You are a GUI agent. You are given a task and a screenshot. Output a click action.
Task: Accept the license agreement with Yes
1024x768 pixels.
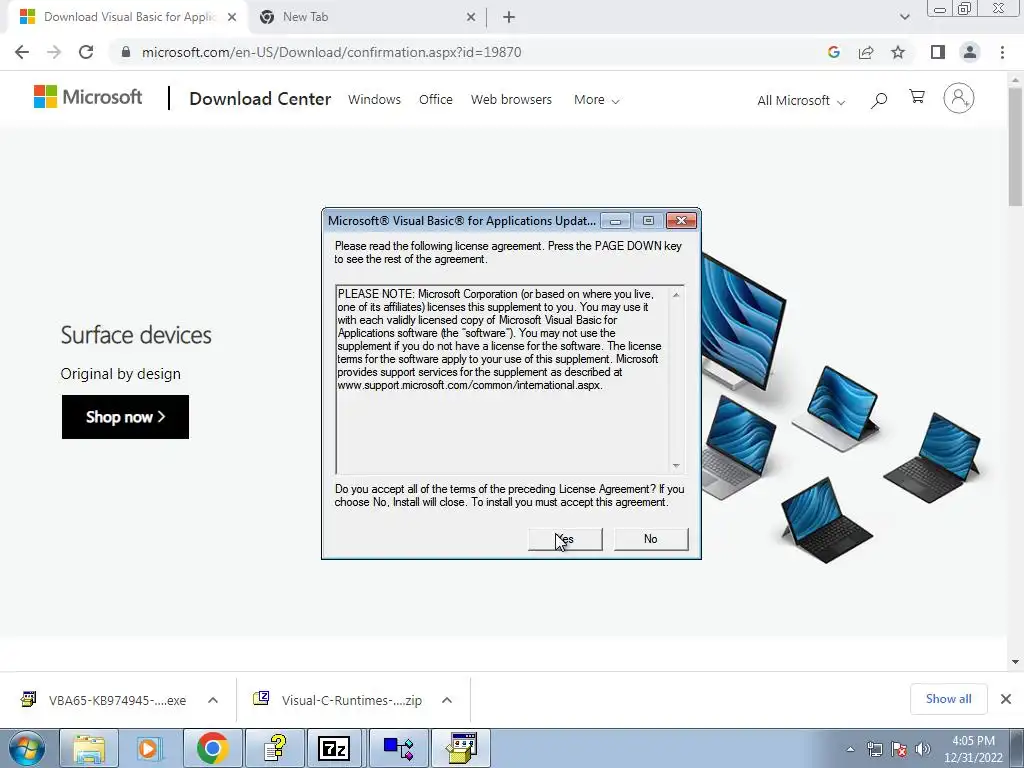click(565, 539)
